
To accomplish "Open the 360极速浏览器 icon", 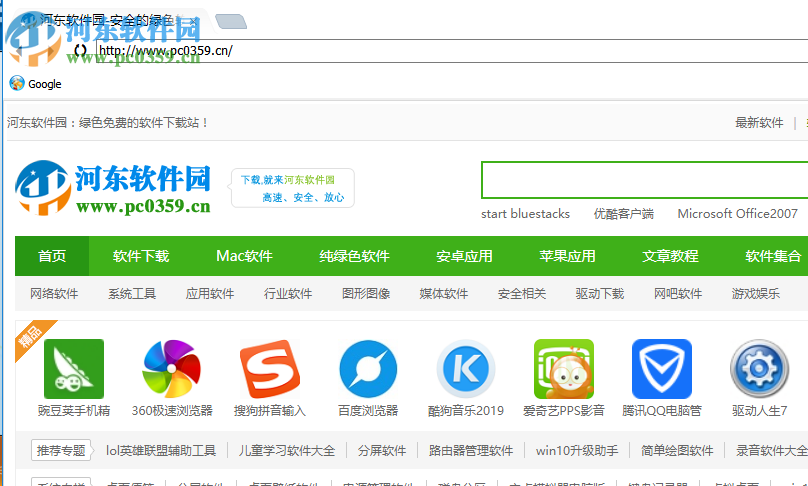I will pos(172,368).
